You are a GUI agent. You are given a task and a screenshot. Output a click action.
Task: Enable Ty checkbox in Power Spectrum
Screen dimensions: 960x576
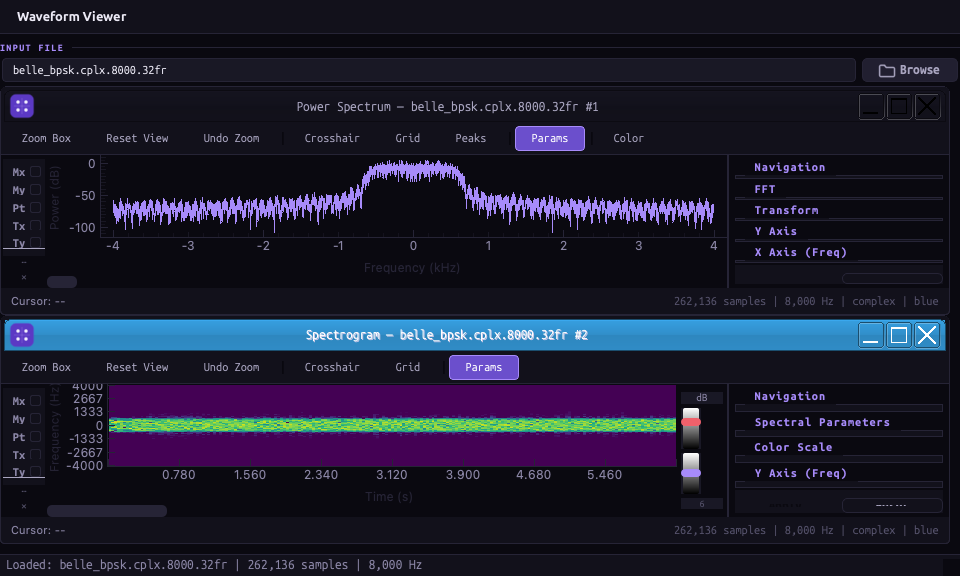(36, 242)
